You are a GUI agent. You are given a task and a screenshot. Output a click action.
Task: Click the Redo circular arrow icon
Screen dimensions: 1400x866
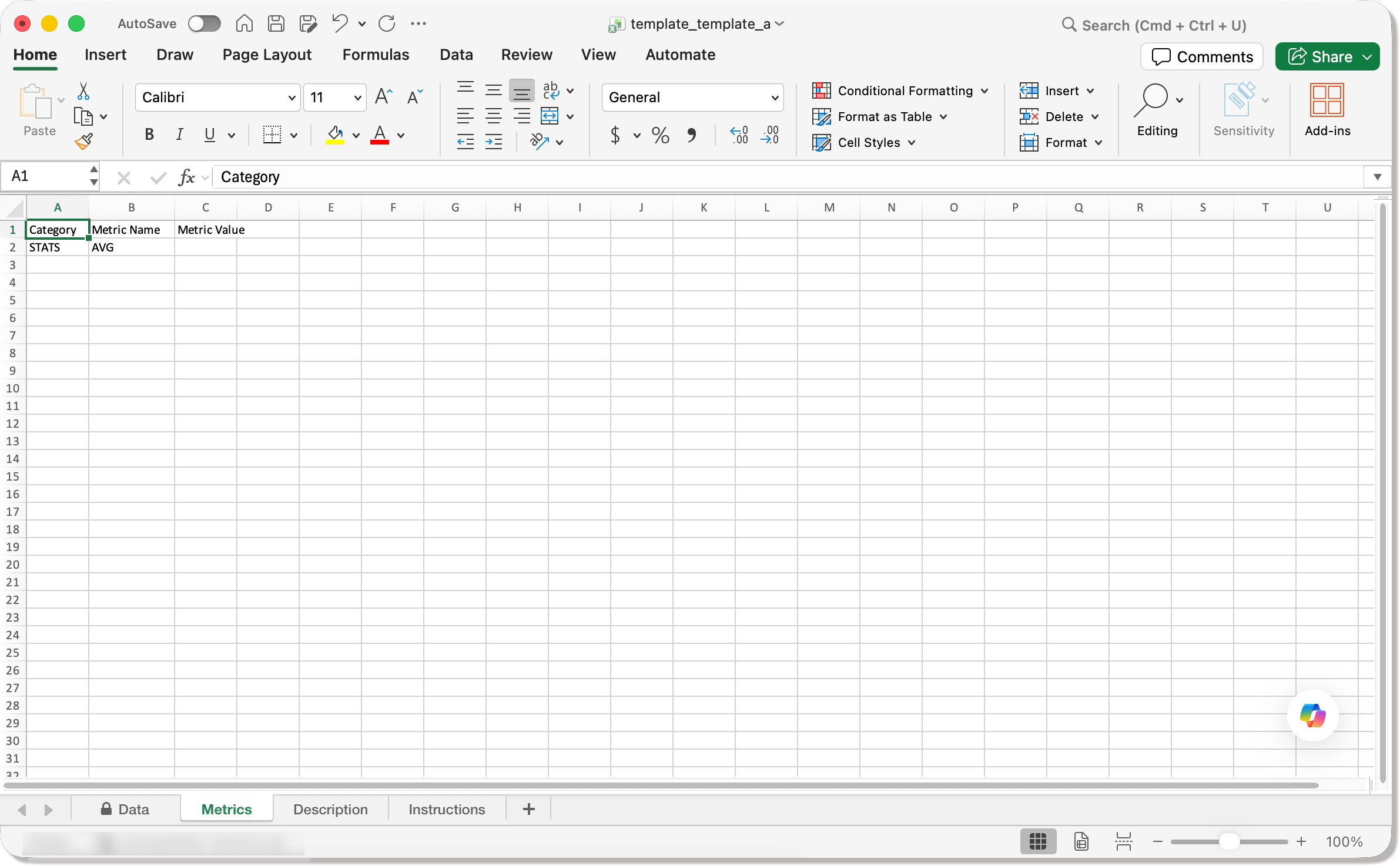pyautogui.click(x=387, y=24)
